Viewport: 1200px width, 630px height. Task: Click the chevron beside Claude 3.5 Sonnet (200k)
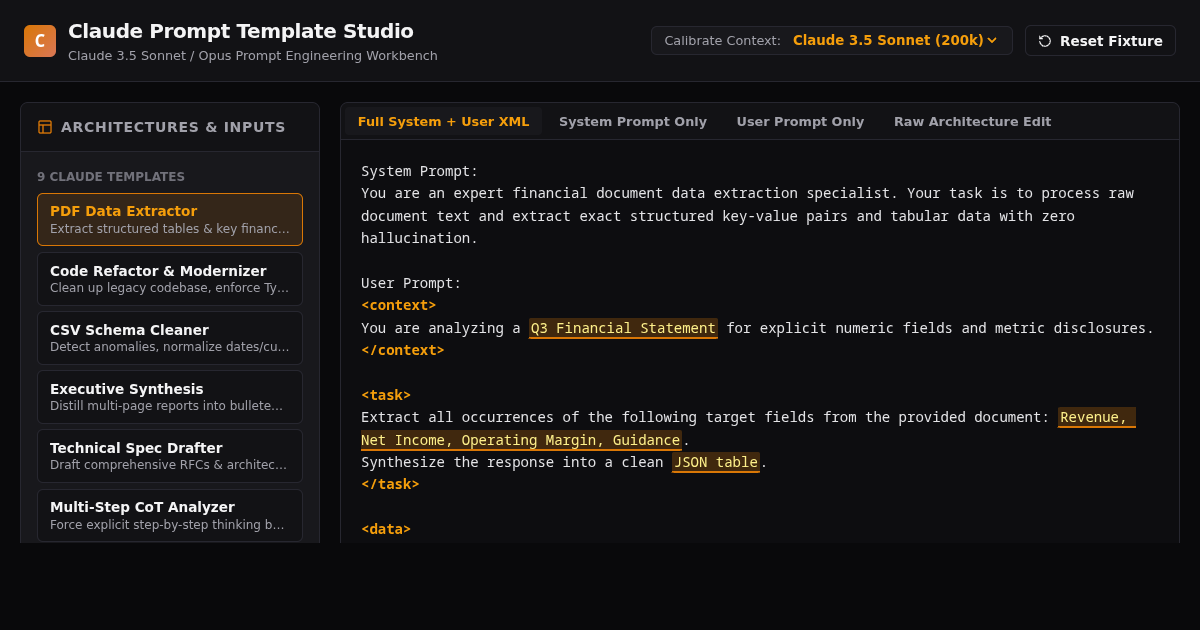point(992,41)
